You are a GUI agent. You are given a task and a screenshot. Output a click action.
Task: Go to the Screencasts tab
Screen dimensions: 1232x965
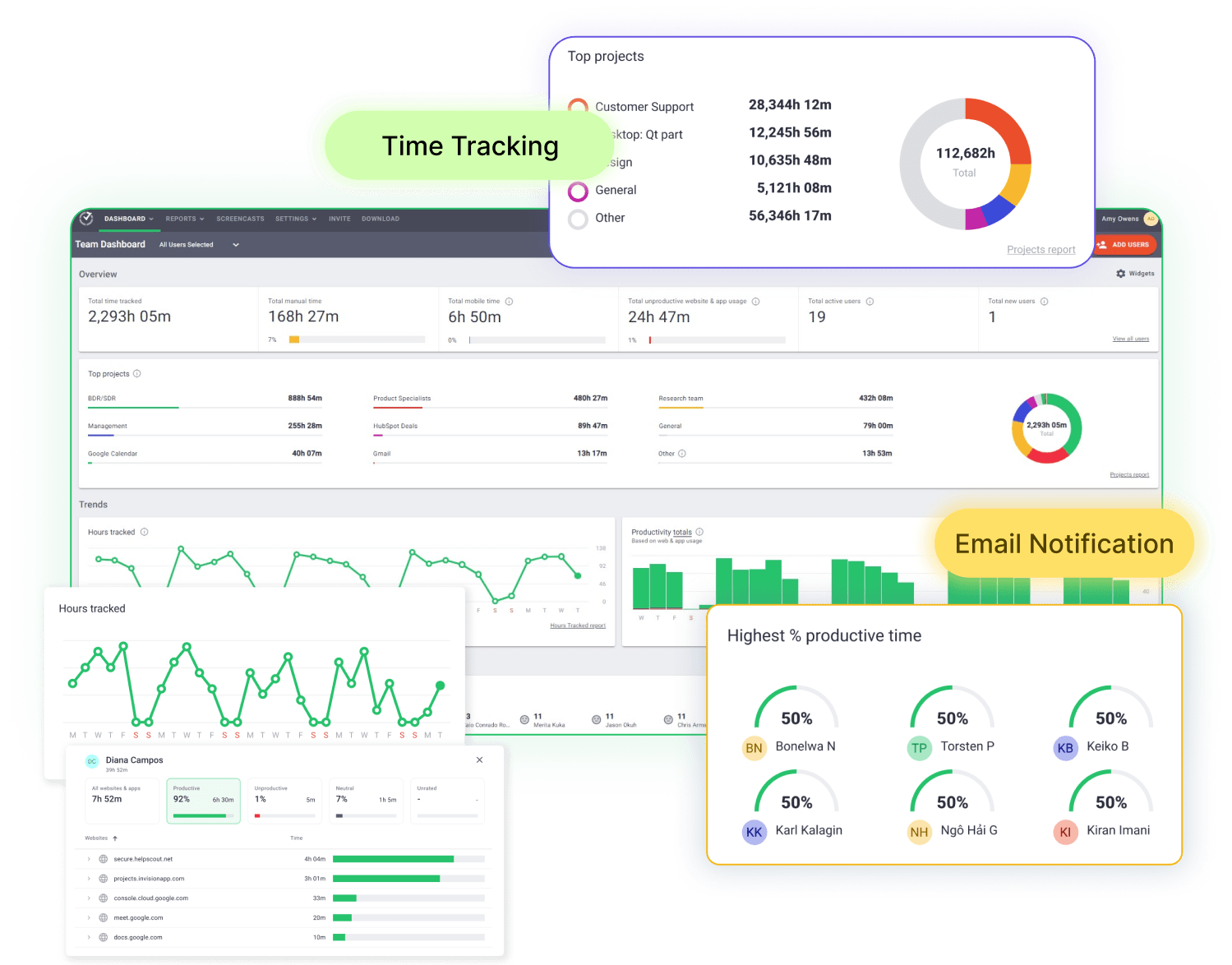tap(240, 219)
